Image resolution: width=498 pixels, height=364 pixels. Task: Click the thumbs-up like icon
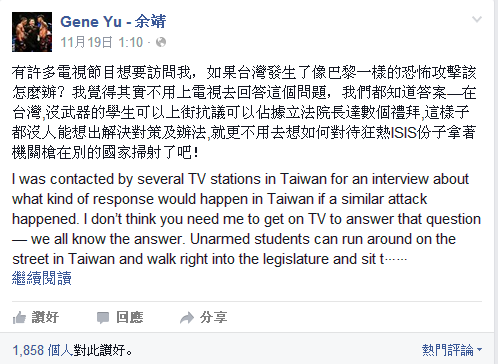click(19, 317)
